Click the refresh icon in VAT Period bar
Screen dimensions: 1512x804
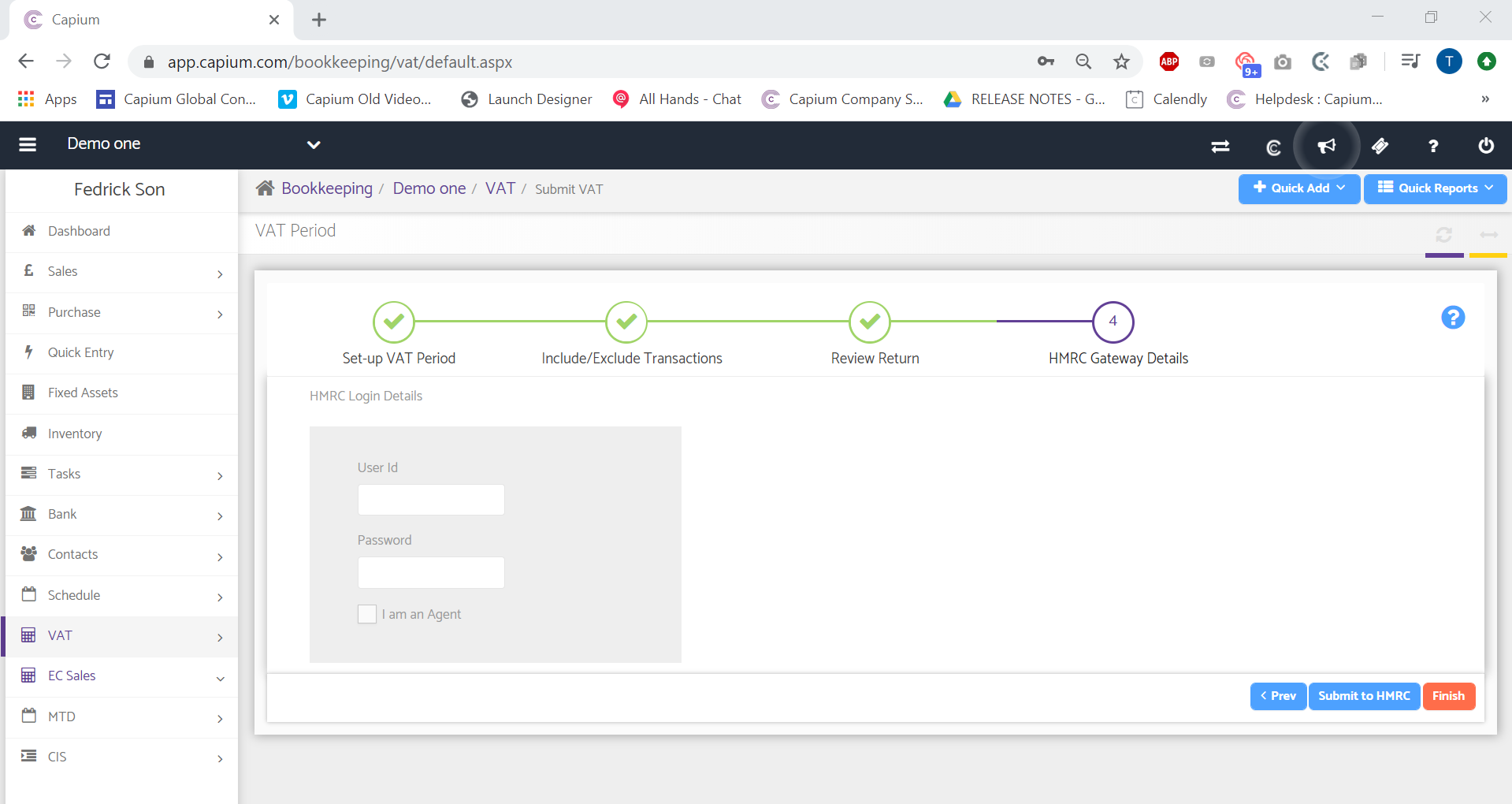(x=1443, y=235)
